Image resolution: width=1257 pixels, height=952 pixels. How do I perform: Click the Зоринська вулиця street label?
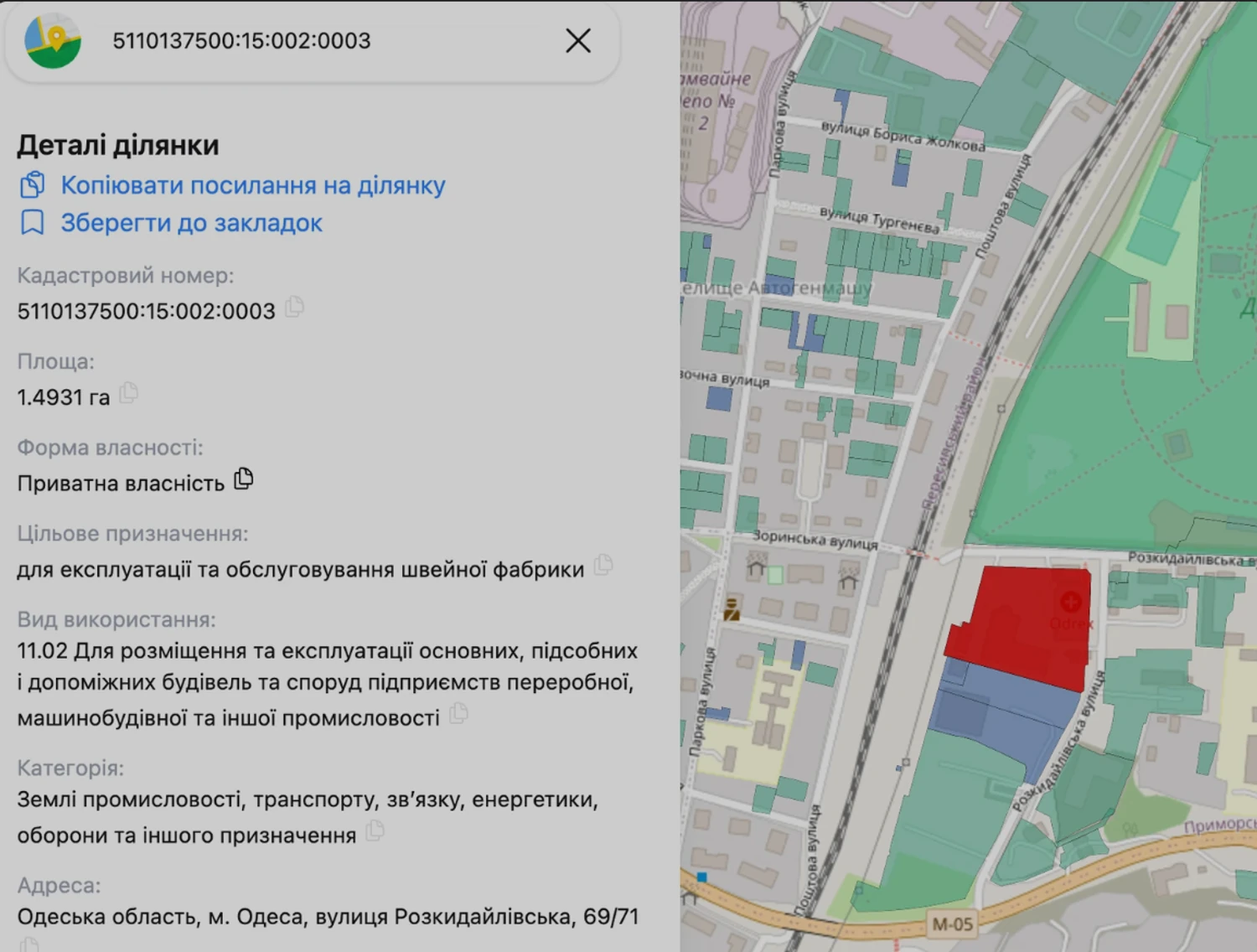(814, 540)
